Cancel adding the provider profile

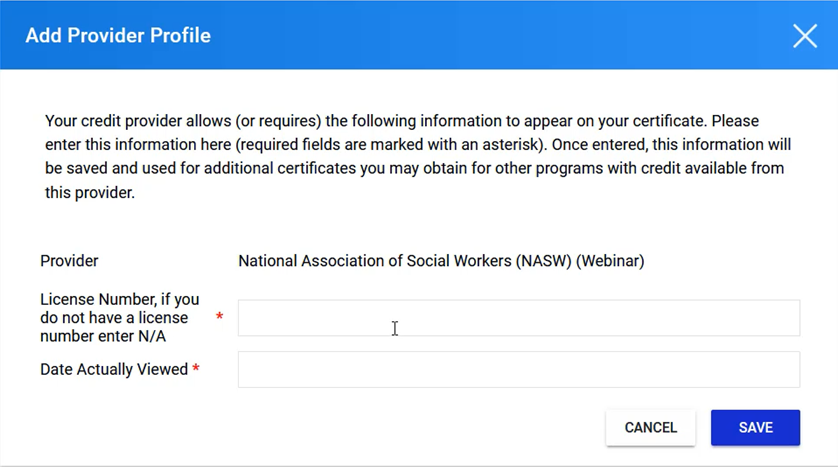[x=650, y=427]
